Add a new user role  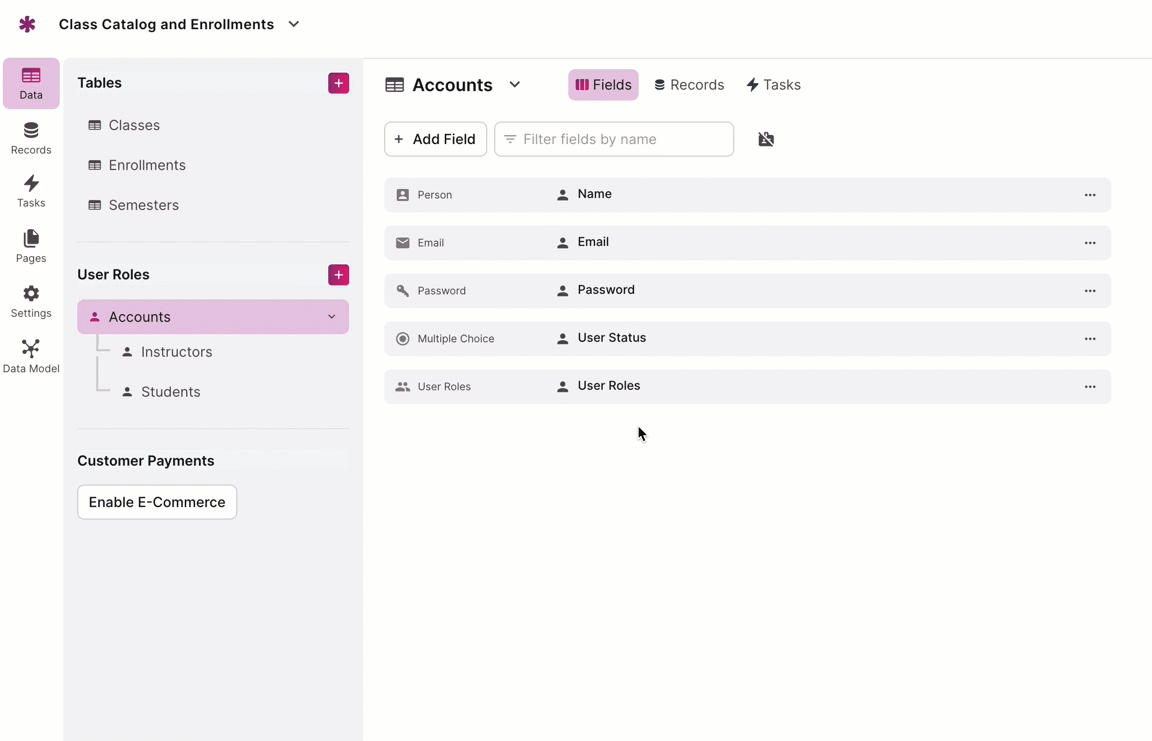pyautogui.click(x=338, y=275)
